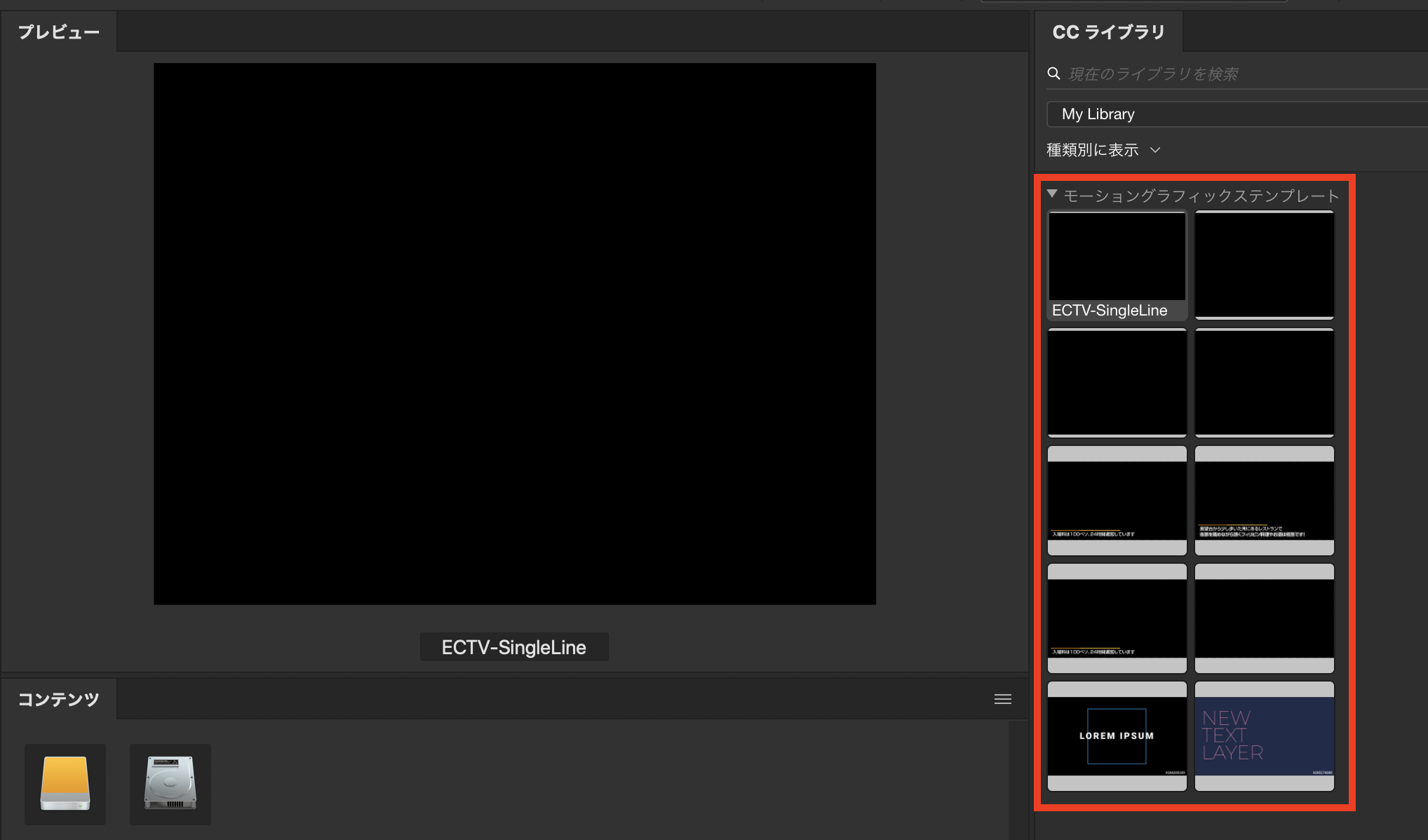This screenshot has height=840, width=1428.
Task: Select the コンテンツ panel tab
Action: [59, 699]
